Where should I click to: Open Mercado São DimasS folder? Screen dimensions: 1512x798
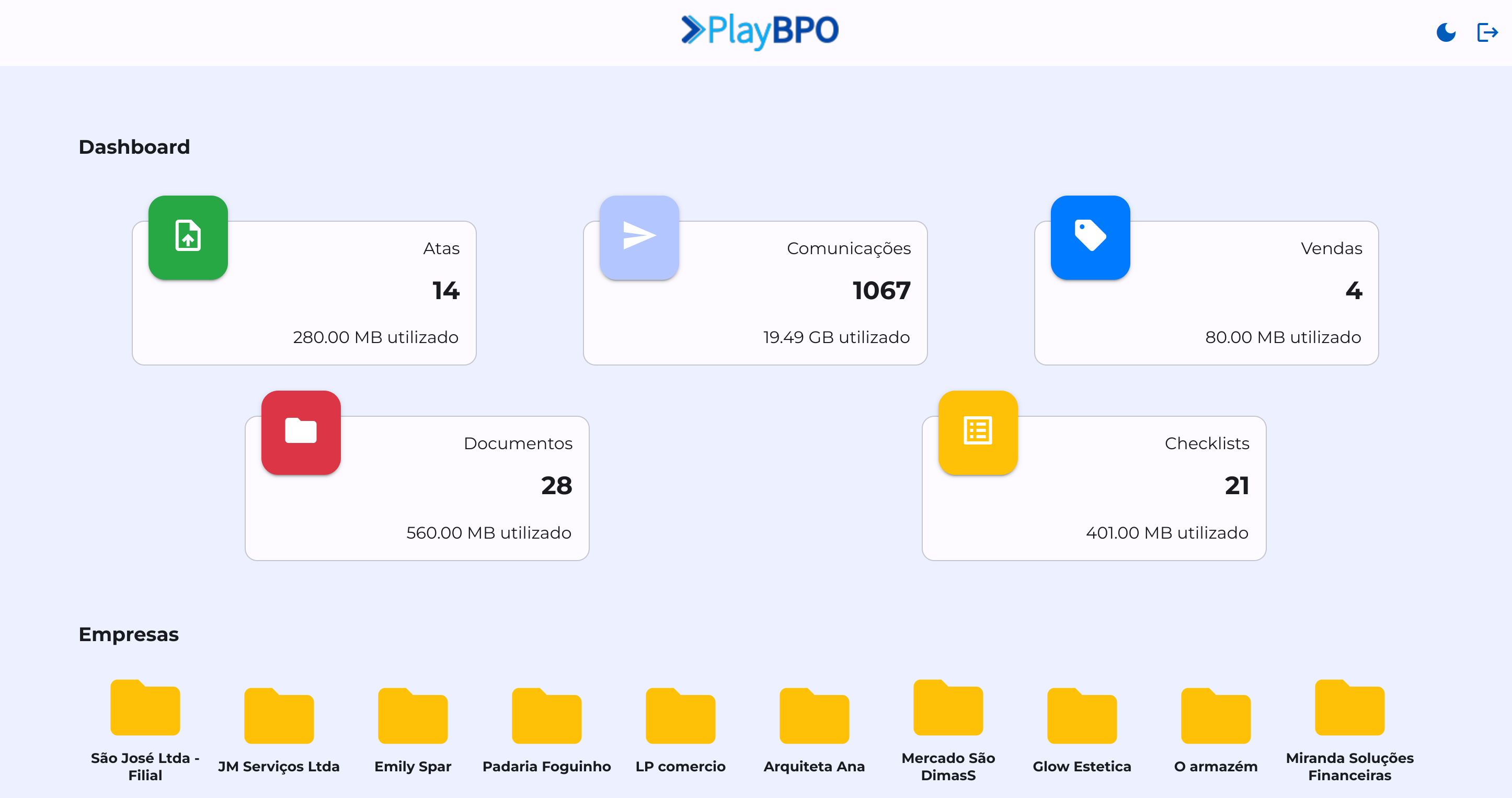coord(948,708)
